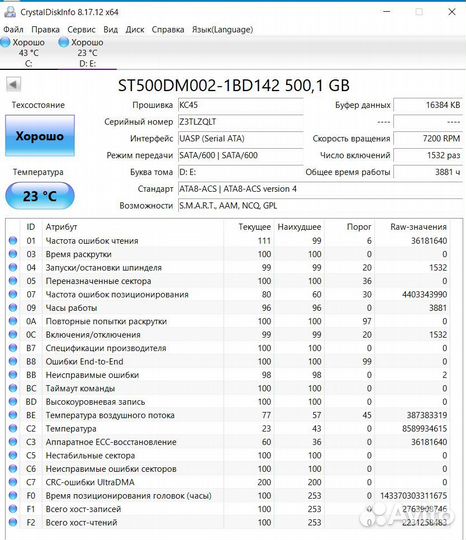Open the Язык(Language) menu

coord(222,30)
